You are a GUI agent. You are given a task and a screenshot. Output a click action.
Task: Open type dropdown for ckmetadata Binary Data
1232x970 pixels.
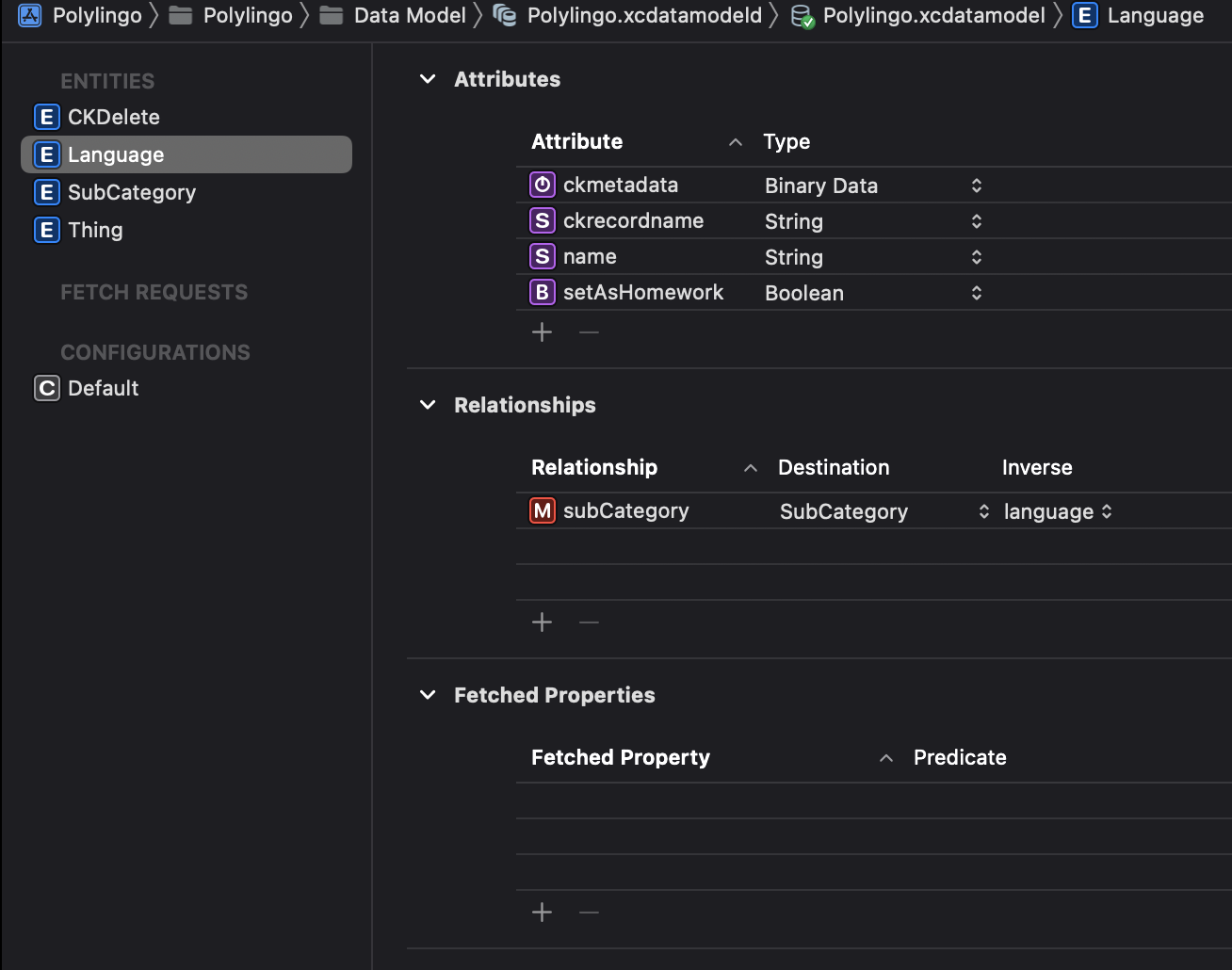(x=977, y=186)
